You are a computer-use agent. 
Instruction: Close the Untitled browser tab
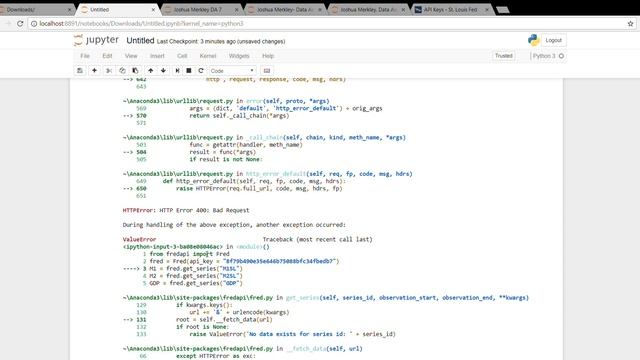[x=153, y=9]
